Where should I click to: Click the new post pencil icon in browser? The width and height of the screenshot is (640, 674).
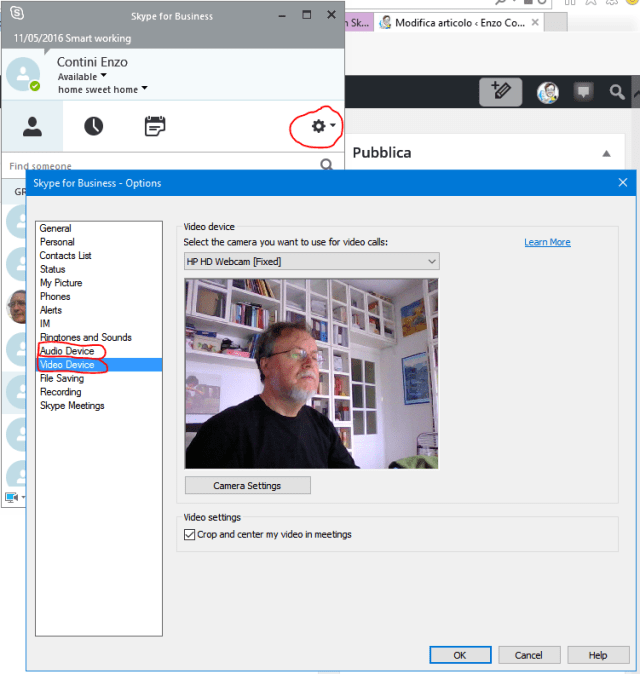pyautogui.click(x=501, y=92)
